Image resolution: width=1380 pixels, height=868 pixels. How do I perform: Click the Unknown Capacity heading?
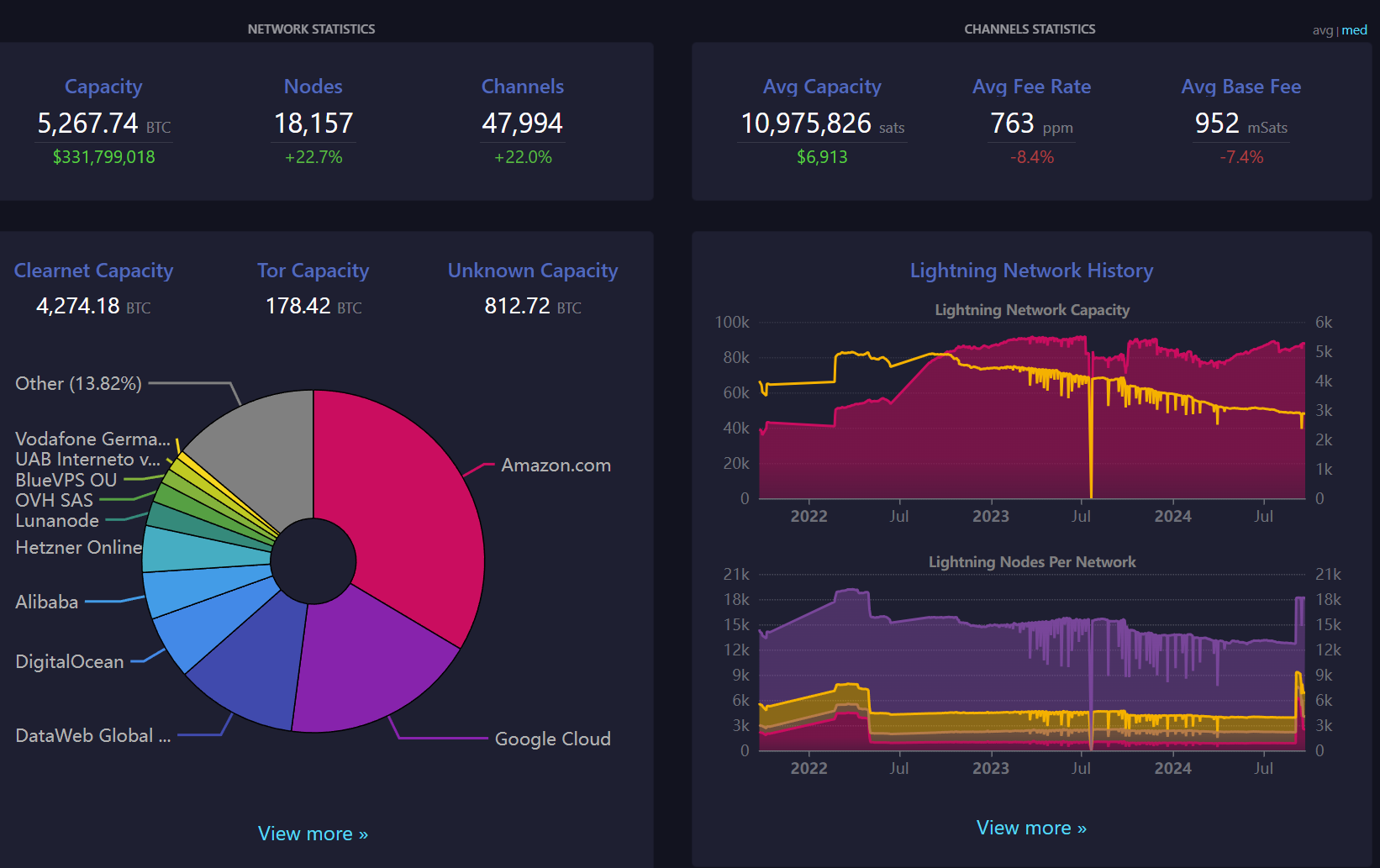[x=533, y=271]
